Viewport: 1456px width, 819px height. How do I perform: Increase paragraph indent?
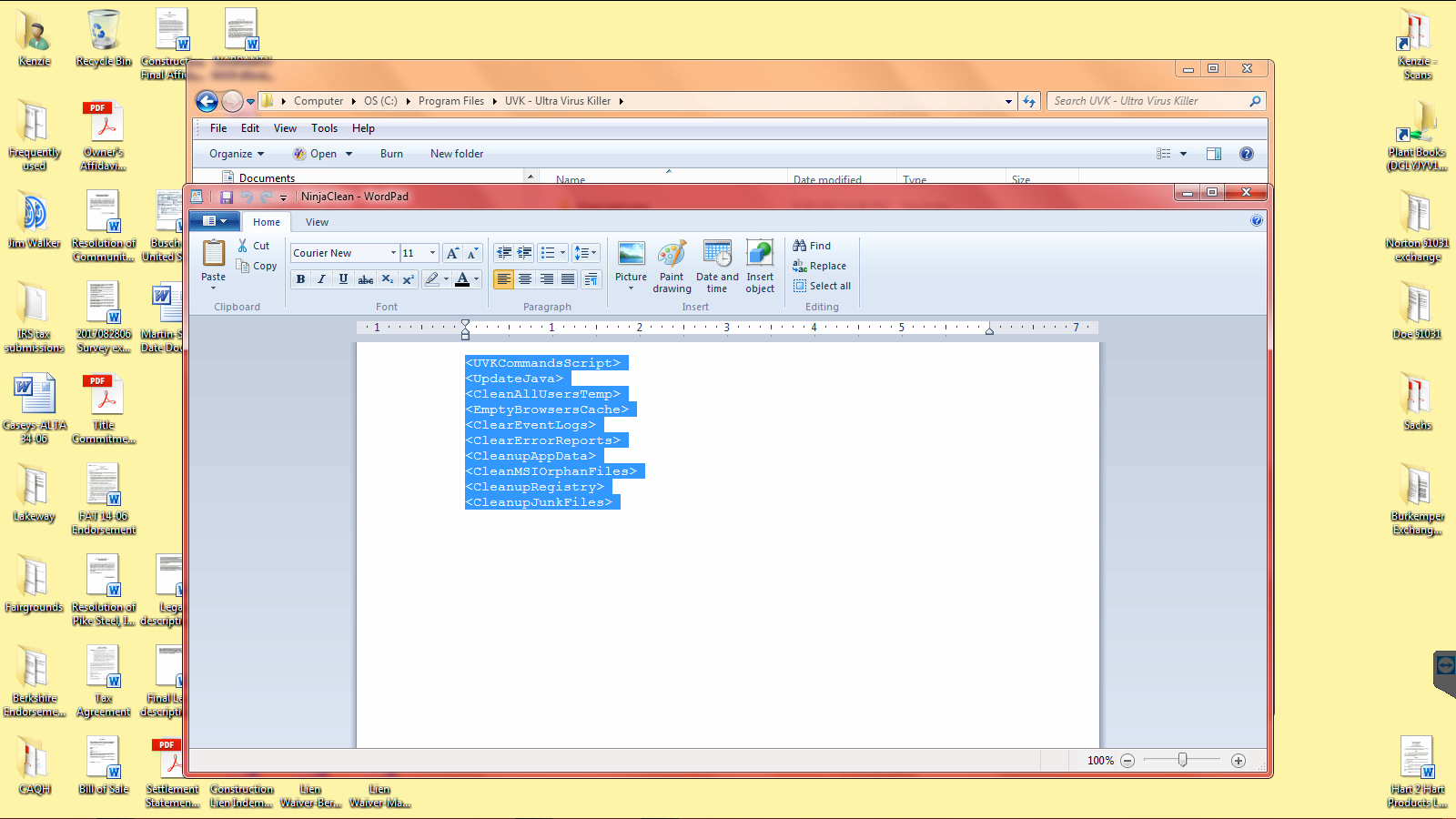click(x=525, y=253)
